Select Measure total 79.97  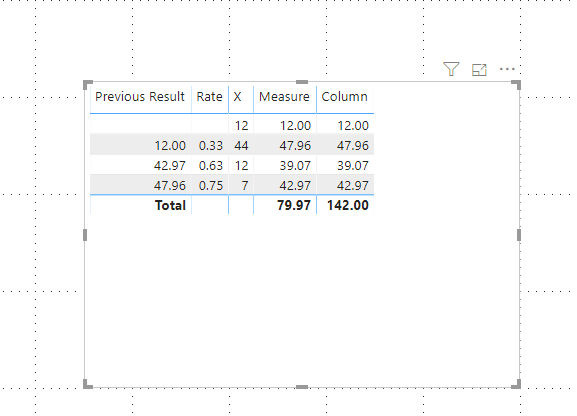coord(294,205)
